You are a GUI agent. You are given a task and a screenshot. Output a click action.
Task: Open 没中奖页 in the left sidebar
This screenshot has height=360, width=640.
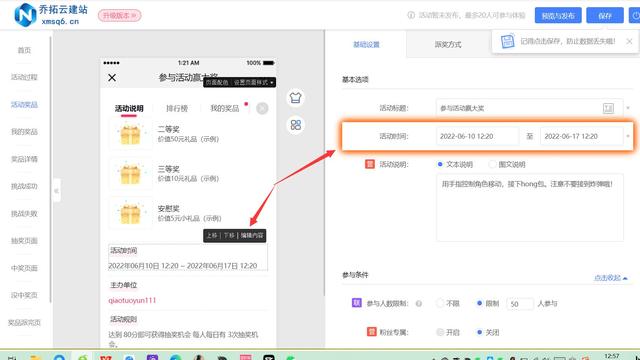24,295
